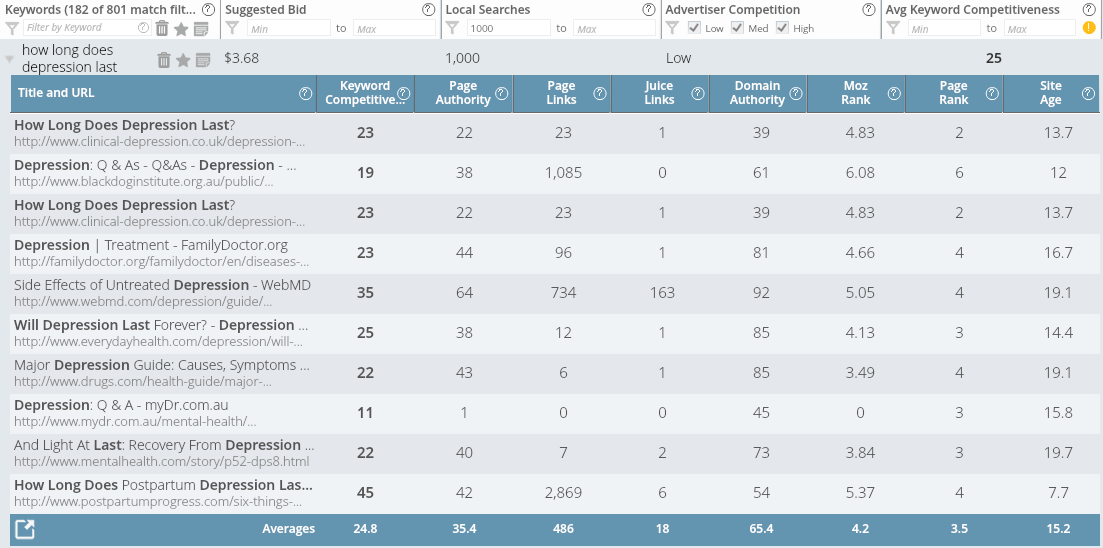Screen dimensions: 1103x548
Task: Collapse the 'how long does depression last' row
Action: (x=10, y=60)
